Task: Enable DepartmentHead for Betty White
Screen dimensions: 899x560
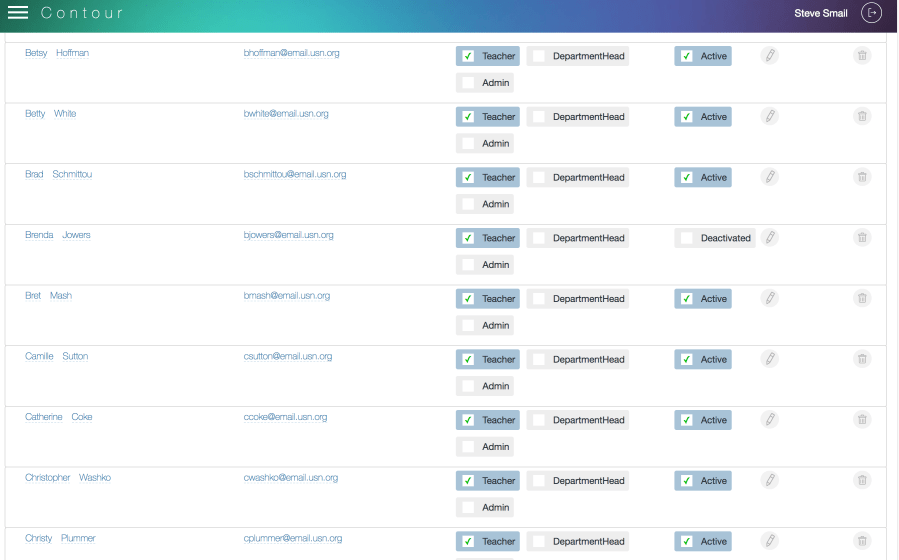Action: (x=539, y=117)
